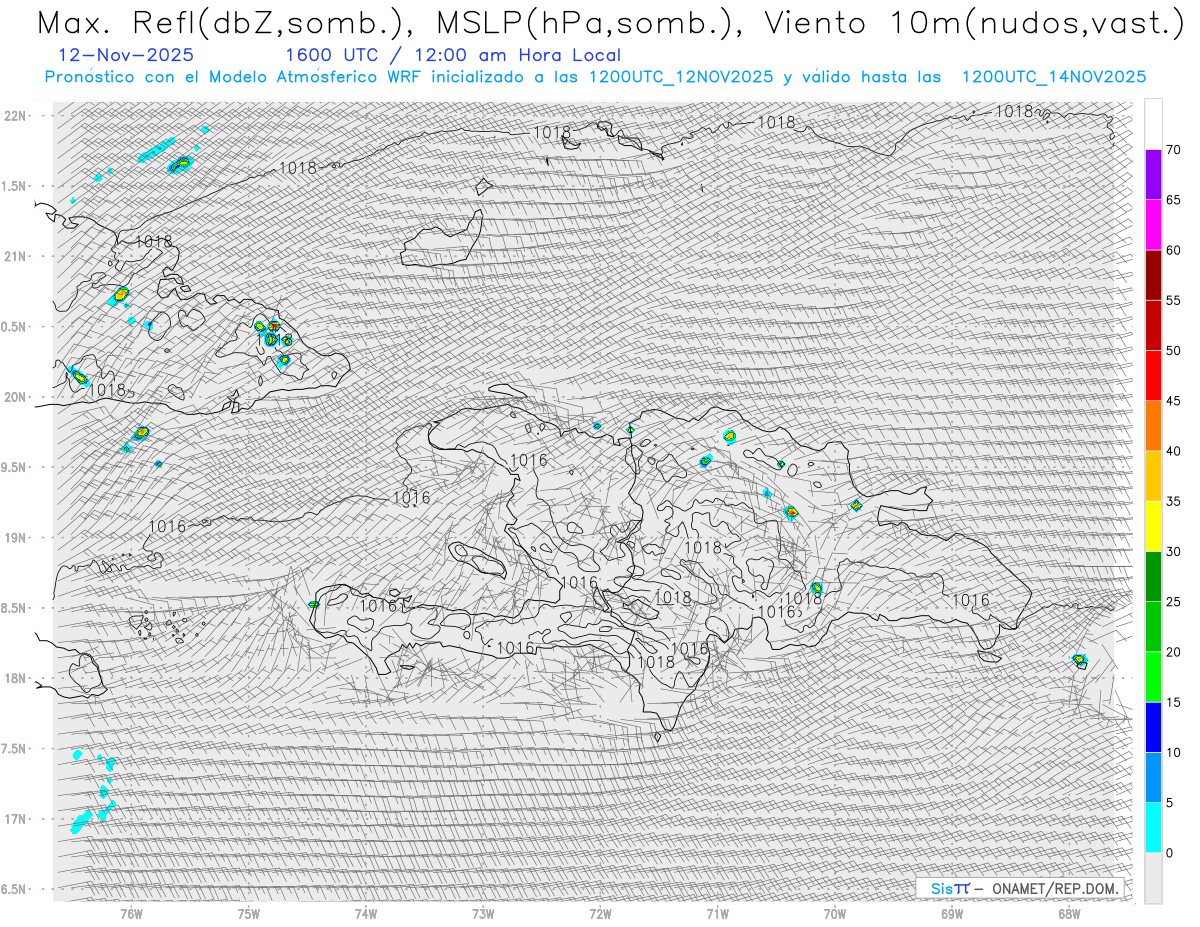Image resolution: width=1200 pixels, height=927 pixels.
Task: Click the colorbar tick value '10'
Action: 1173,752
